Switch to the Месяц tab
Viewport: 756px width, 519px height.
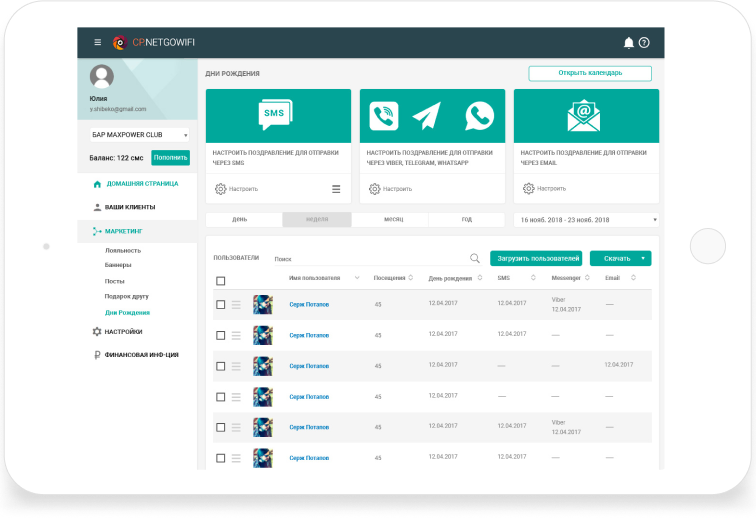(x=392, y=219)
